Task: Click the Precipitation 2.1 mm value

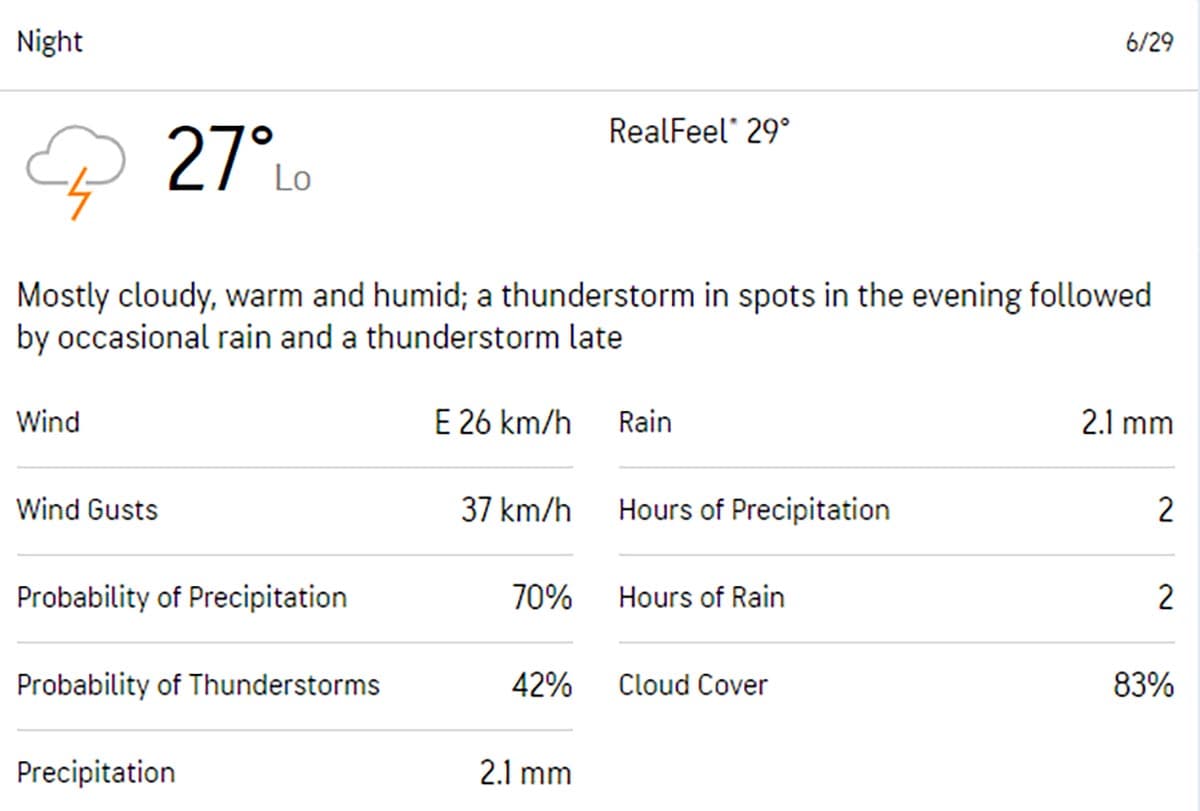Action: coord(525,773)
